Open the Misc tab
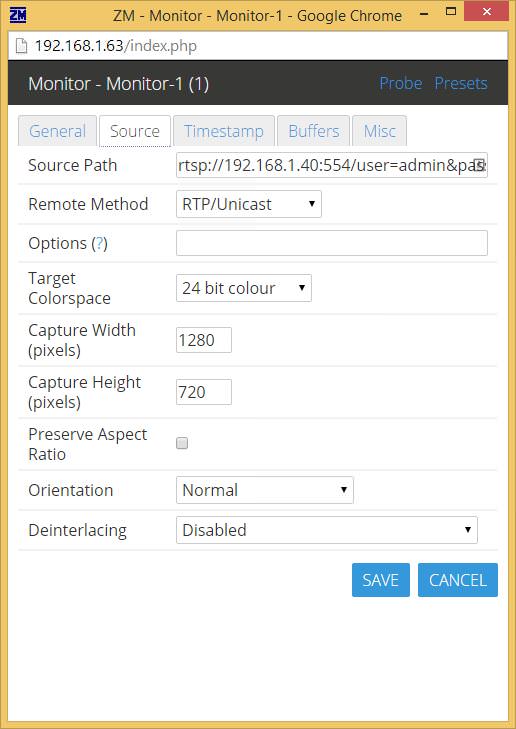This screenshot has width=516, height=729. (379, 131)
